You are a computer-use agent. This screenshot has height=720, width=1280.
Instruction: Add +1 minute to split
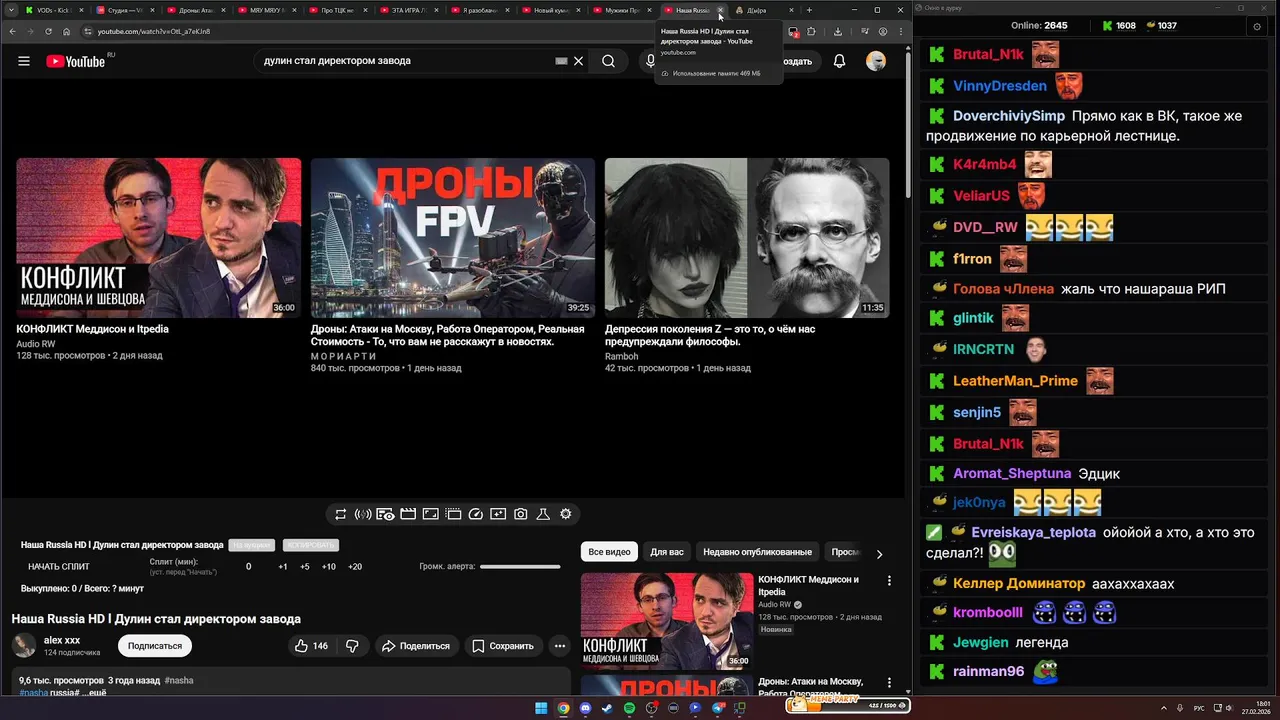(283, 567)
